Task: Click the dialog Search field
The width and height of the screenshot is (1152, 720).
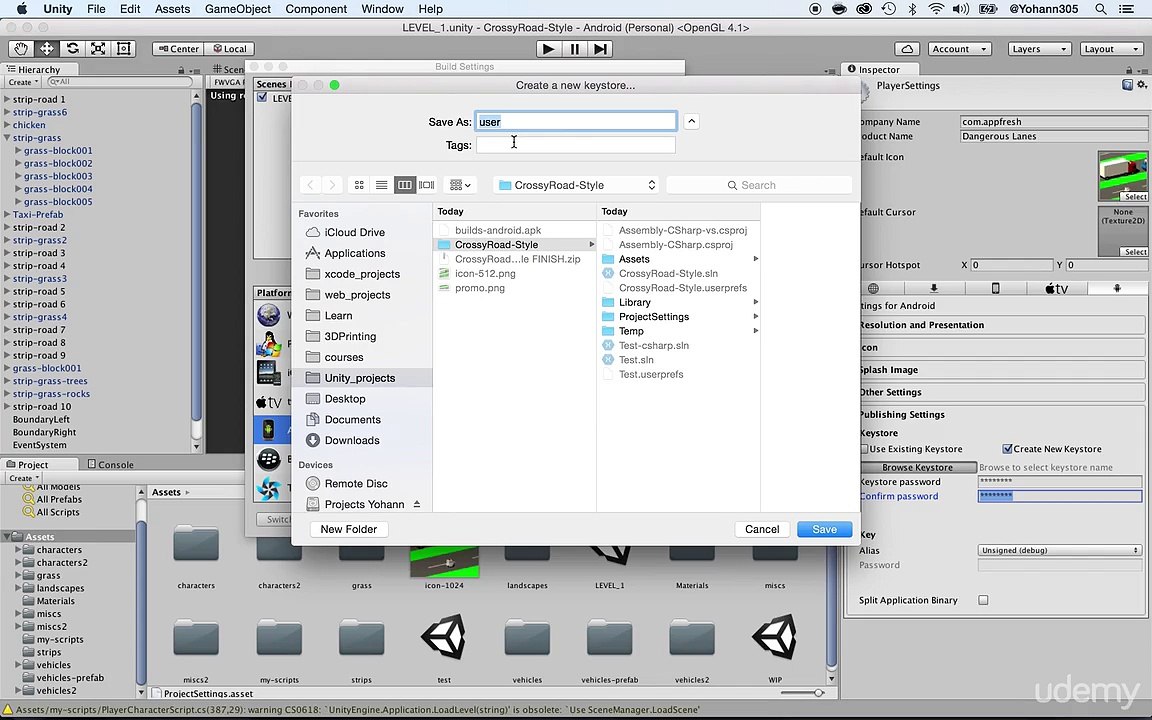Action: point(759,185)
